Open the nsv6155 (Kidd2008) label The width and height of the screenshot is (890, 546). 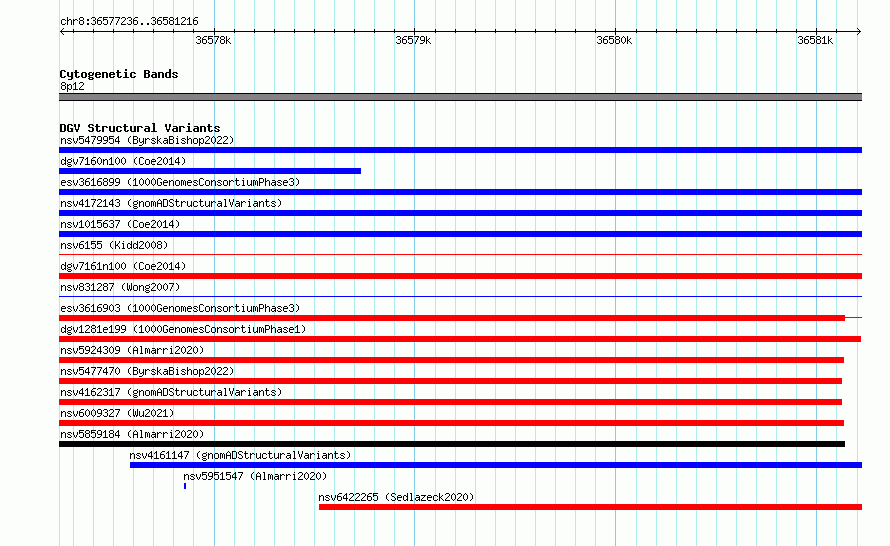point(114,245)
